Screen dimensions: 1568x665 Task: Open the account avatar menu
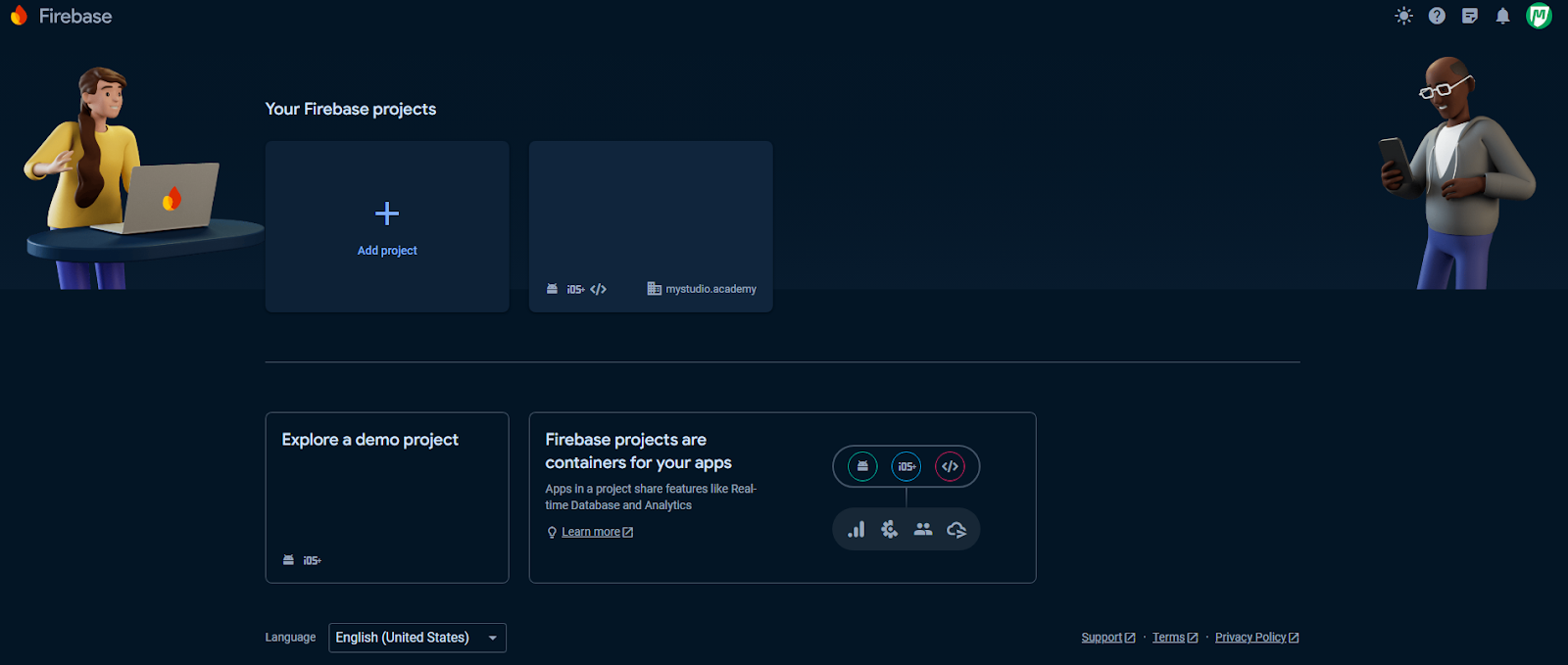click(1539, 16)
